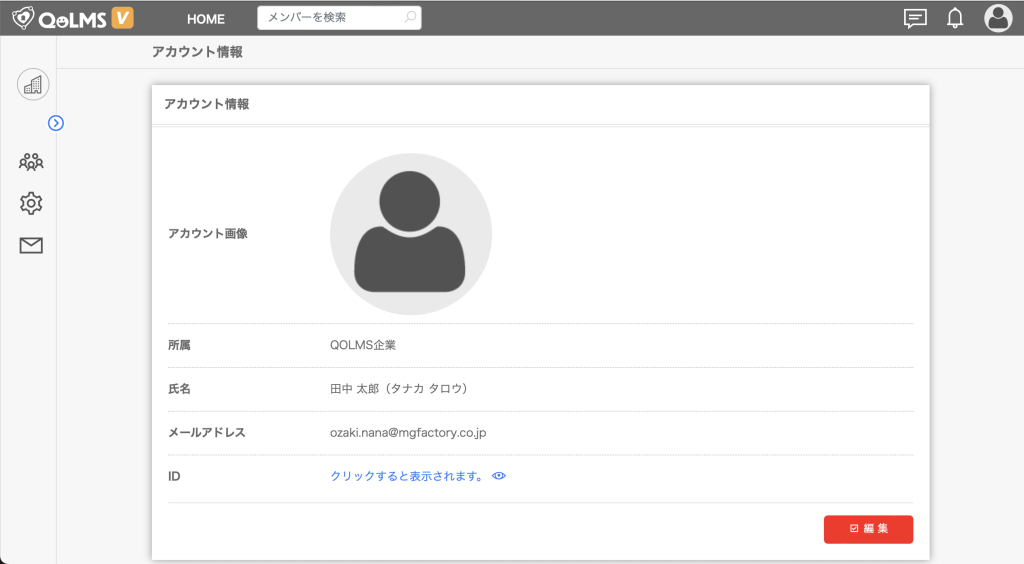Open settings via the gear icon
This screenshot has width=1024, height=564.
pos(31,203)
